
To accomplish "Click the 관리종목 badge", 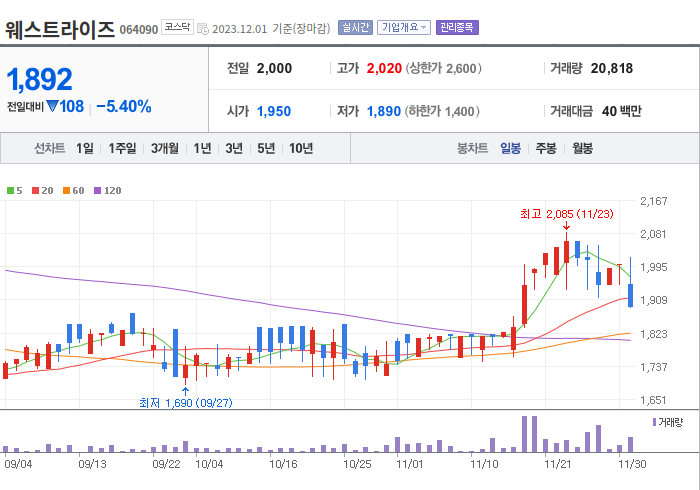I will pos(457,28).
